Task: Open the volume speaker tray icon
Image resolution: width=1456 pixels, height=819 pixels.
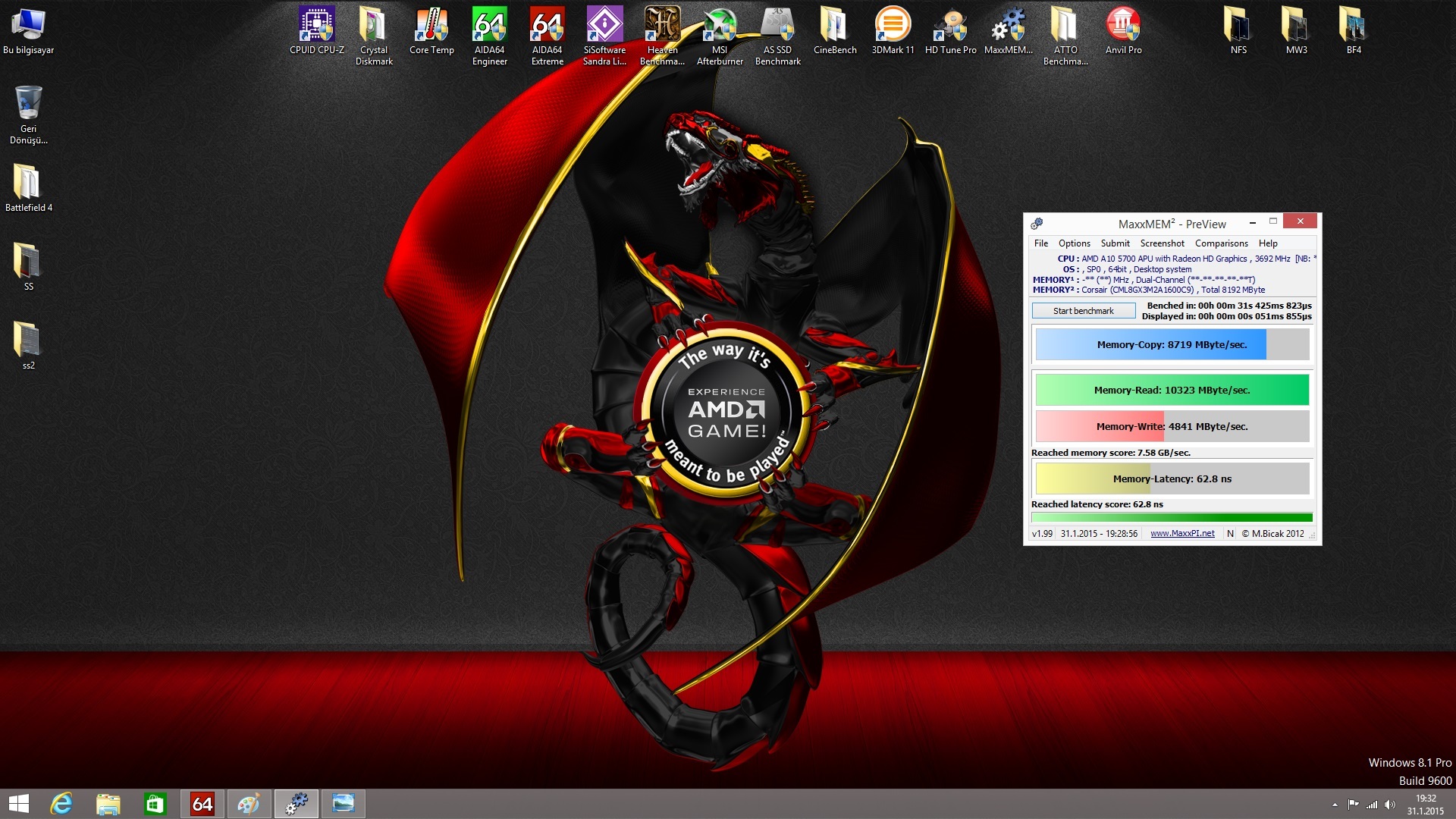Action: [x=1390, y=805]
